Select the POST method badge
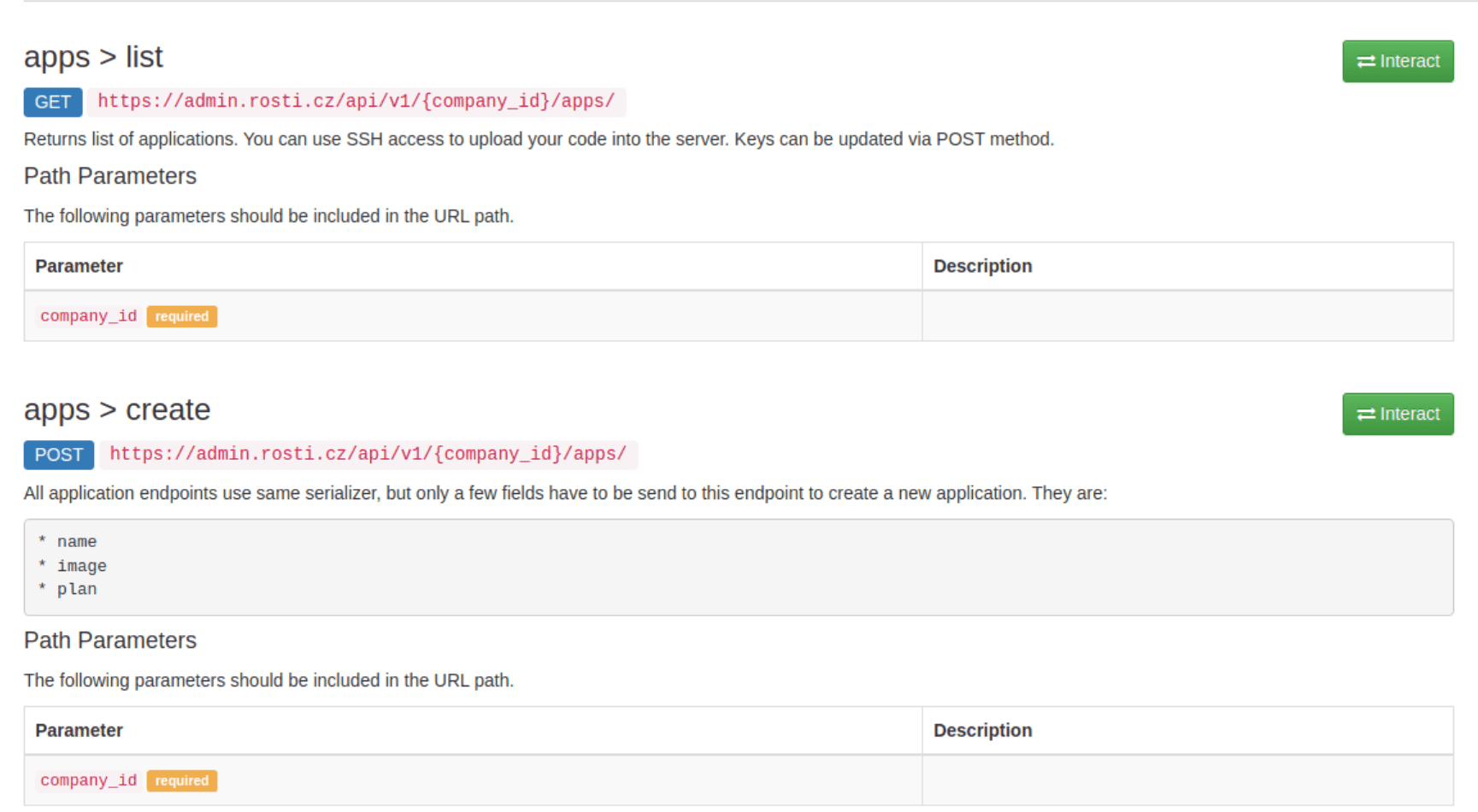1478x812 pixels. click(59, 455)
